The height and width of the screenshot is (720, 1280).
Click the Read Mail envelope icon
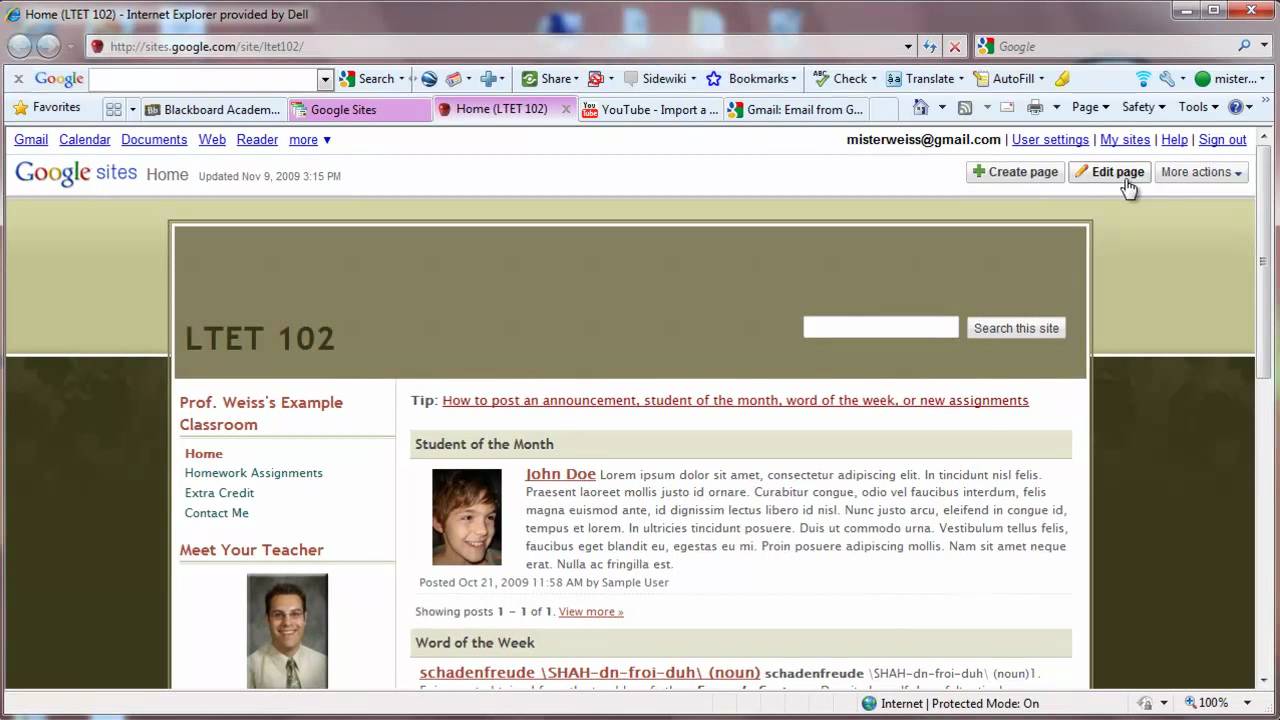click(1007, 107)
